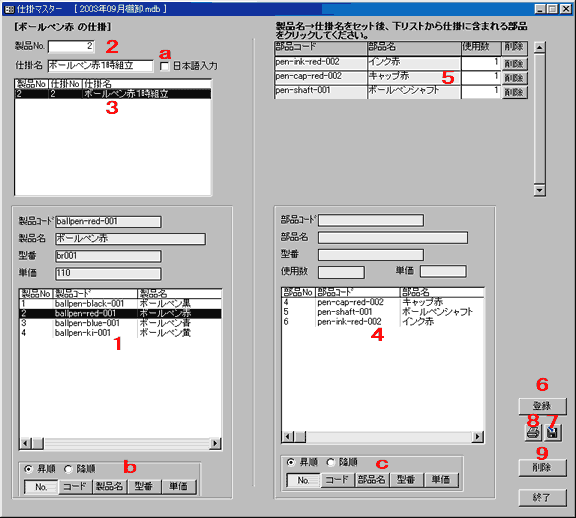Click up arrow of parts table scrollbar

pos(539,47)
